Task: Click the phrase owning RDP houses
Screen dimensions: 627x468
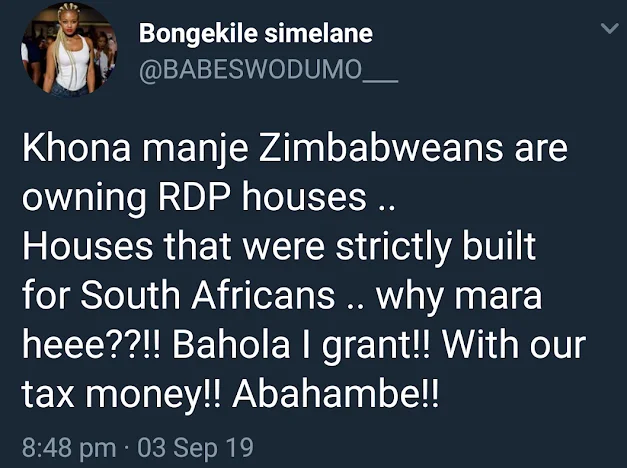Action: pos(194,198)
